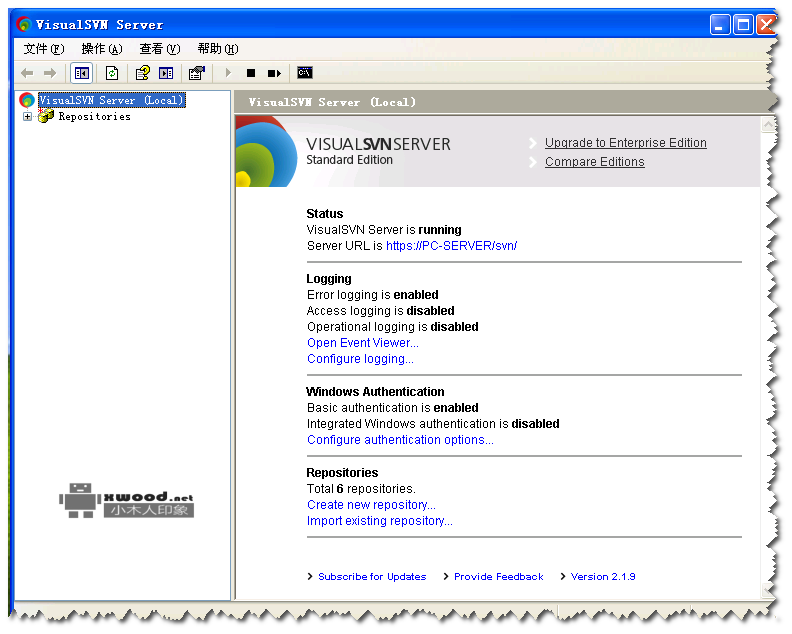Image resolution: width=792 pixels, height=634 pixels.
Task: Toggle the Show/Hide Action Pane icon
Action: pos(166,73)
